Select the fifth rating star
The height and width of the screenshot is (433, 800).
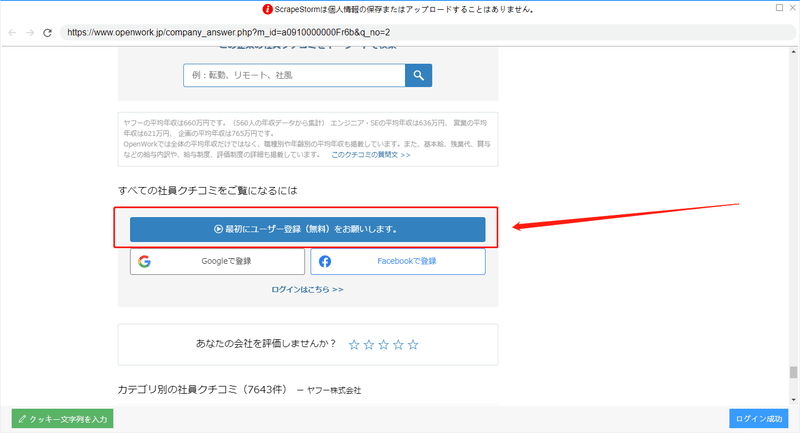click(x=413, y=345)
